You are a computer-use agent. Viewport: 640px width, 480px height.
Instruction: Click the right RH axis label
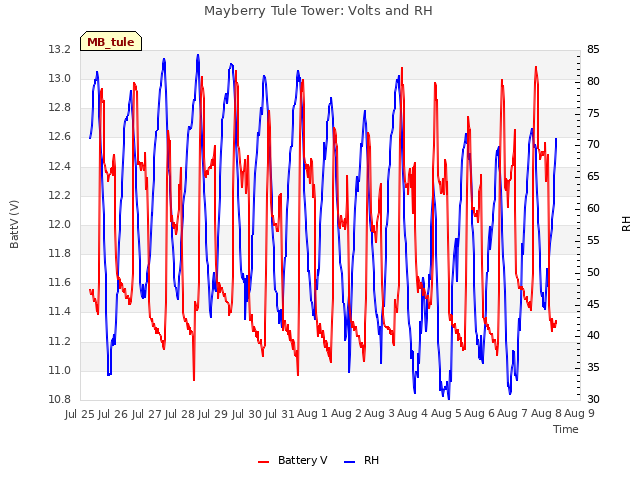point(626,224)
